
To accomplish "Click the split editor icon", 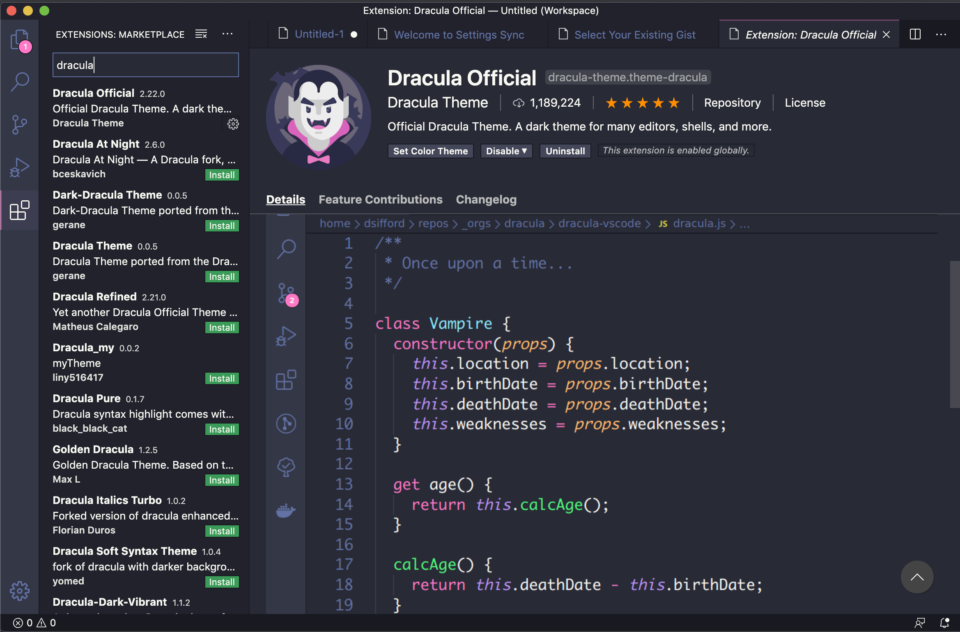I will coord(913,33).
